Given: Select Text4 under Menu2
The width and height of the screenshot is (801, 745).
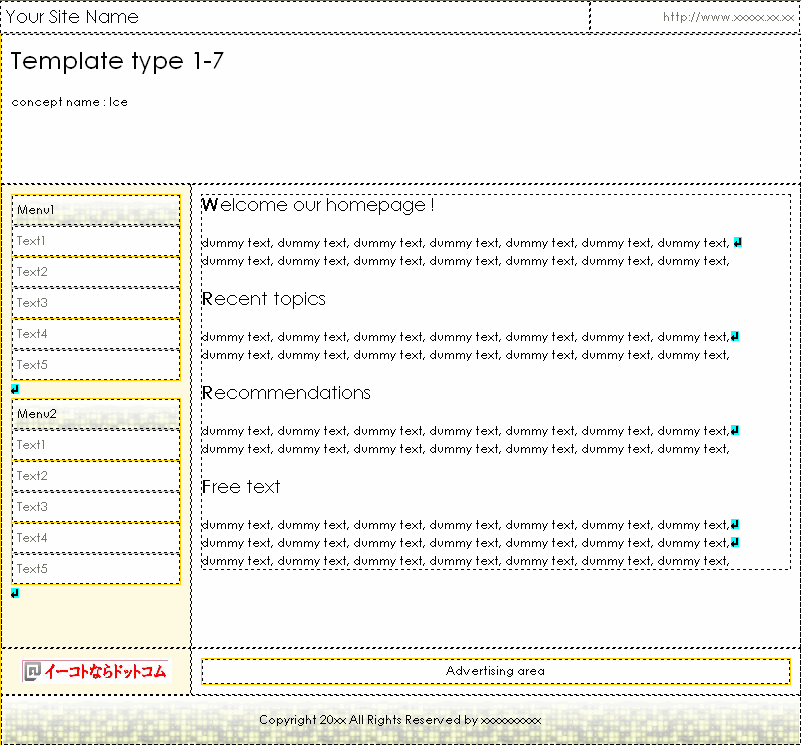Looking at the screenshot, I should [96, 538].
